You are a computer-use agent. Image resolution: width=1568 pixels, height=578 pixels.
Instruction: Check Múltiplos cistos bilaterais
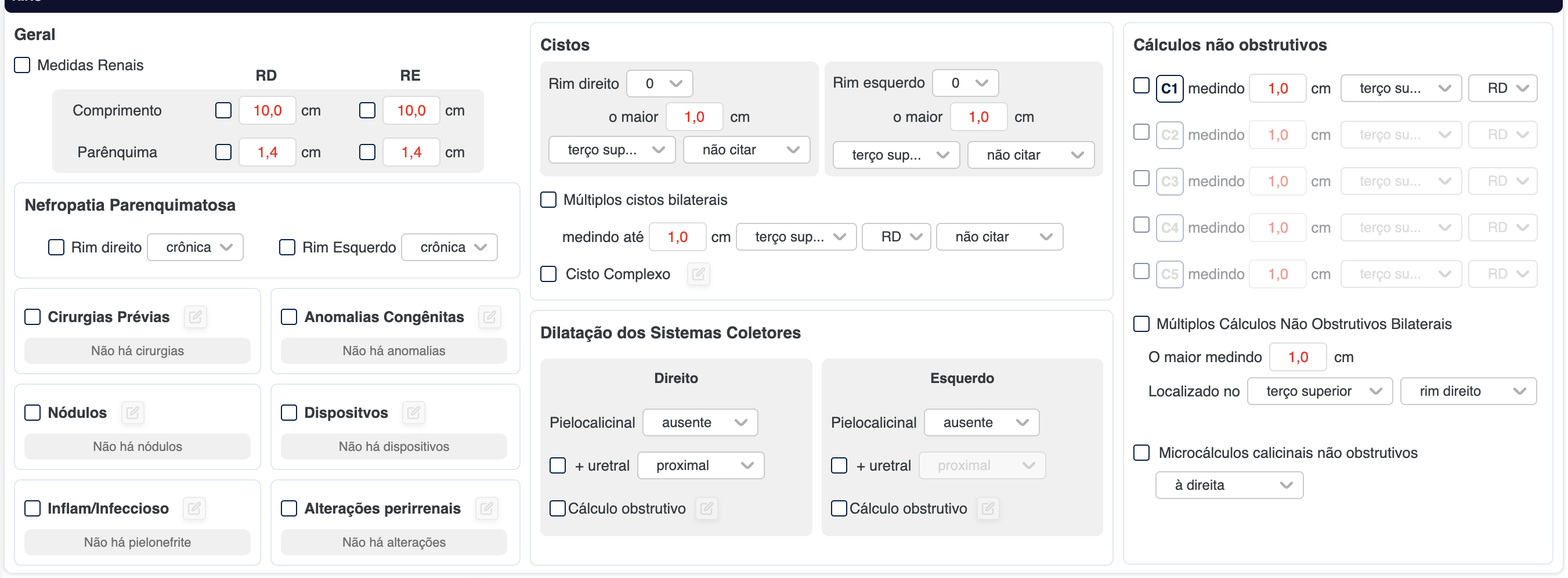point(548,200)
